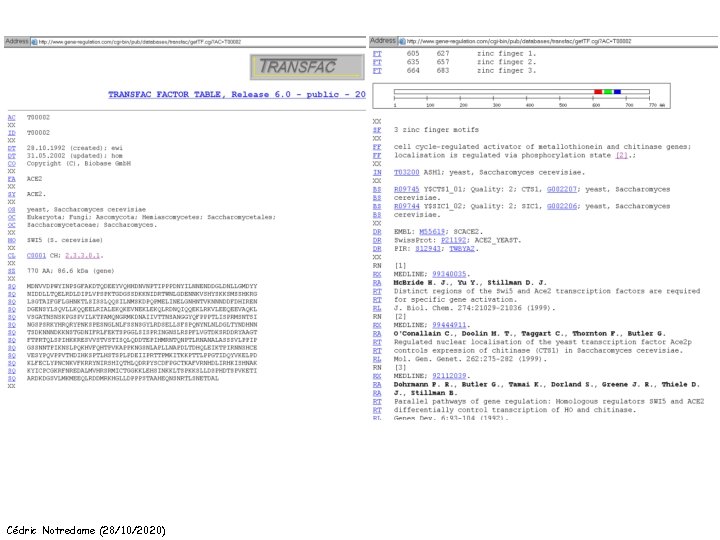
Task: Click the TRANSFAC logo image
Action: pos(307,67)
